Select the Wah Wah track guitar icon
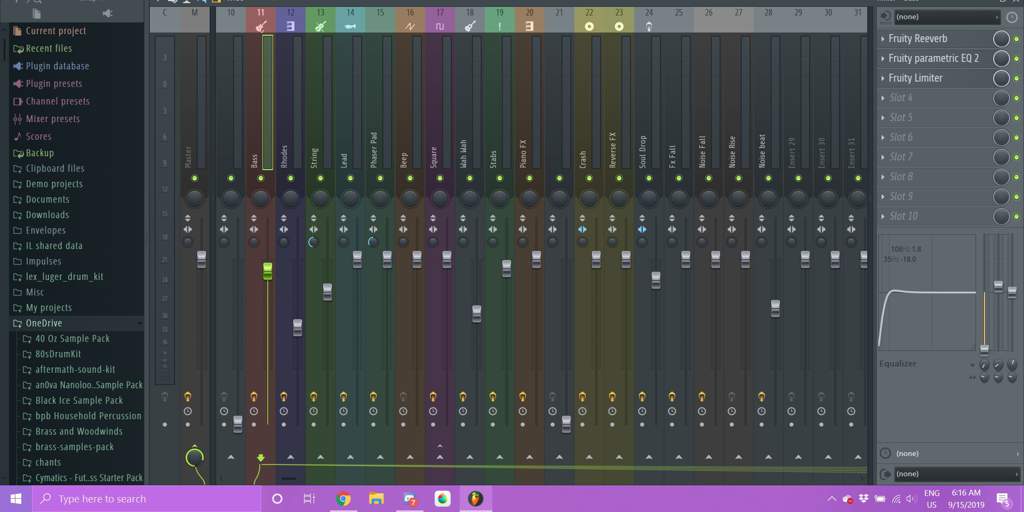Viewport: 1024px width, 512px height. (x=469, y=26)
